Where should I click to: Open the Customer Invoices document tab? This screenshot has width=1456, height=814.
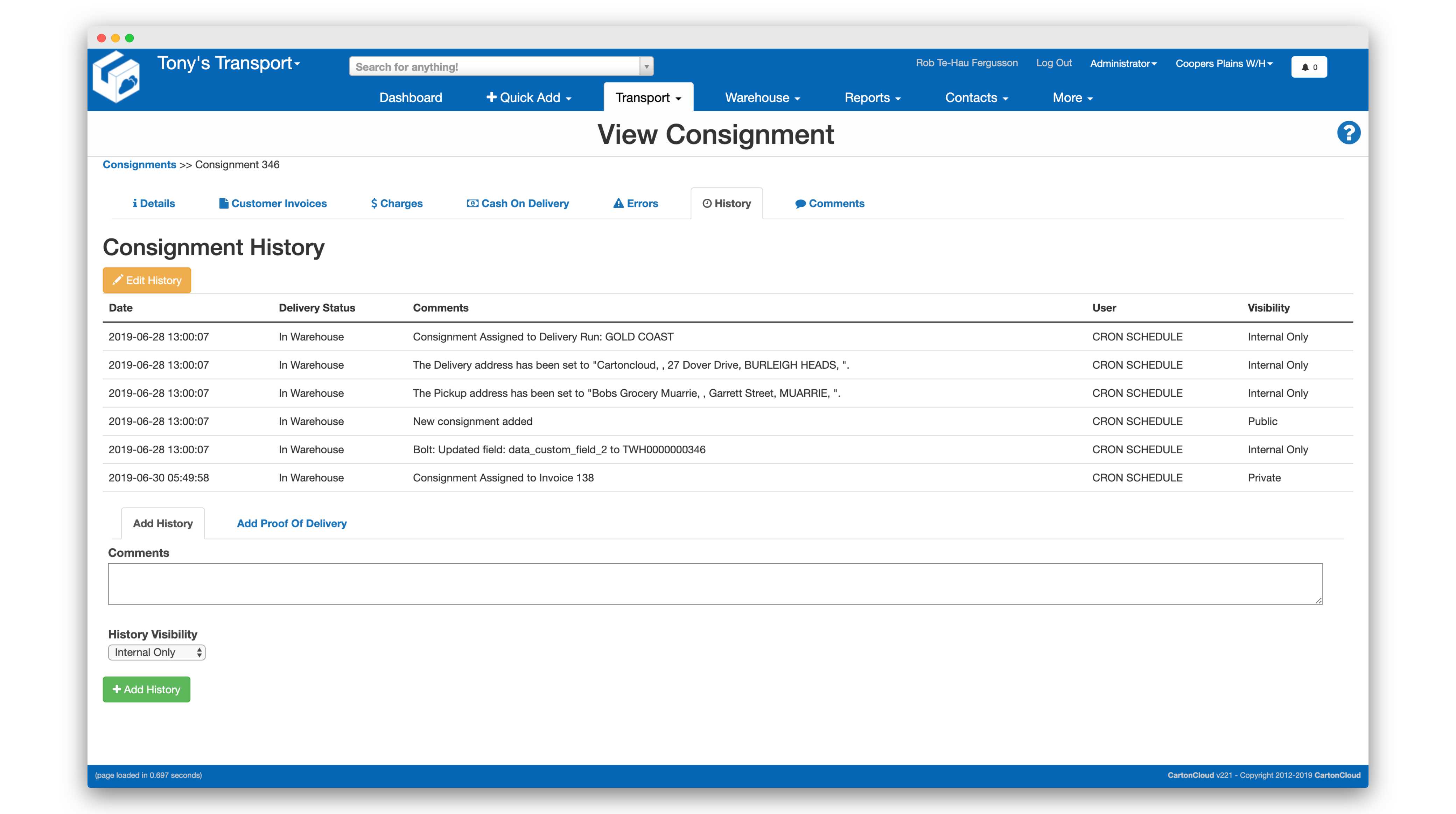coord(273,203)
